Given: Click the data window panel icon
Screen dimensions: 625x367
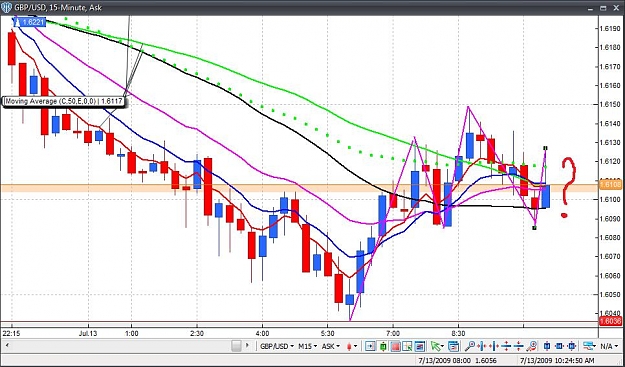Looking at the screenshot, I should point(420,346).
